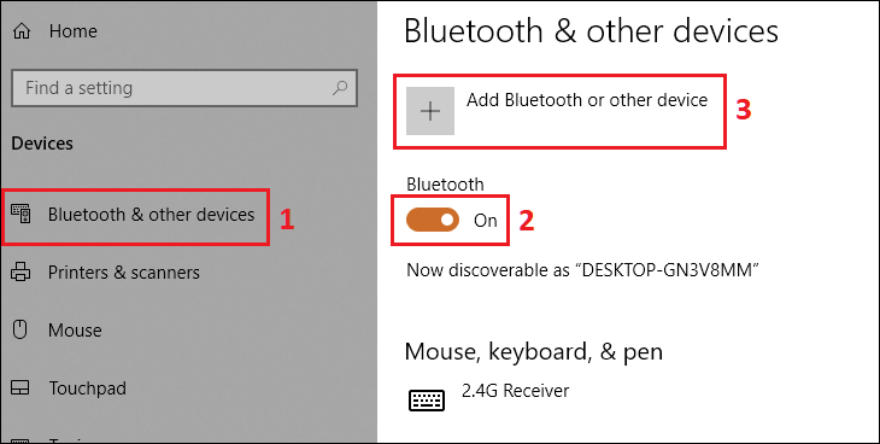Click the search magnifier icon
Screen dimensions: 880x444
[340, 88]
